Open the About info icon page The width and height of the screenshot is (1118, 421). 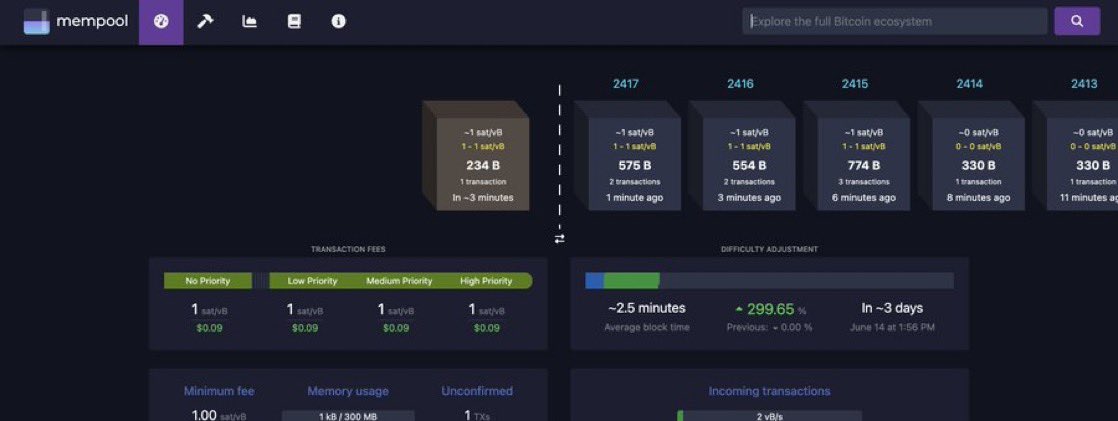(x=339, y=21)
